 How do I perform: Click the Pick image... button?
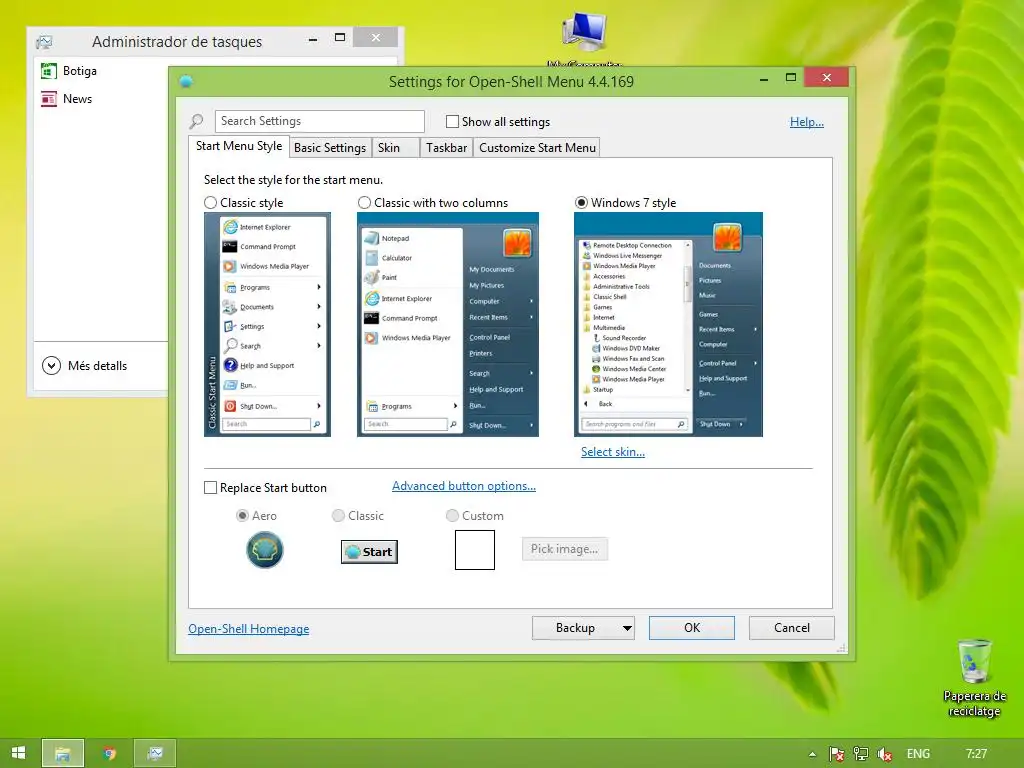point(565,549)
